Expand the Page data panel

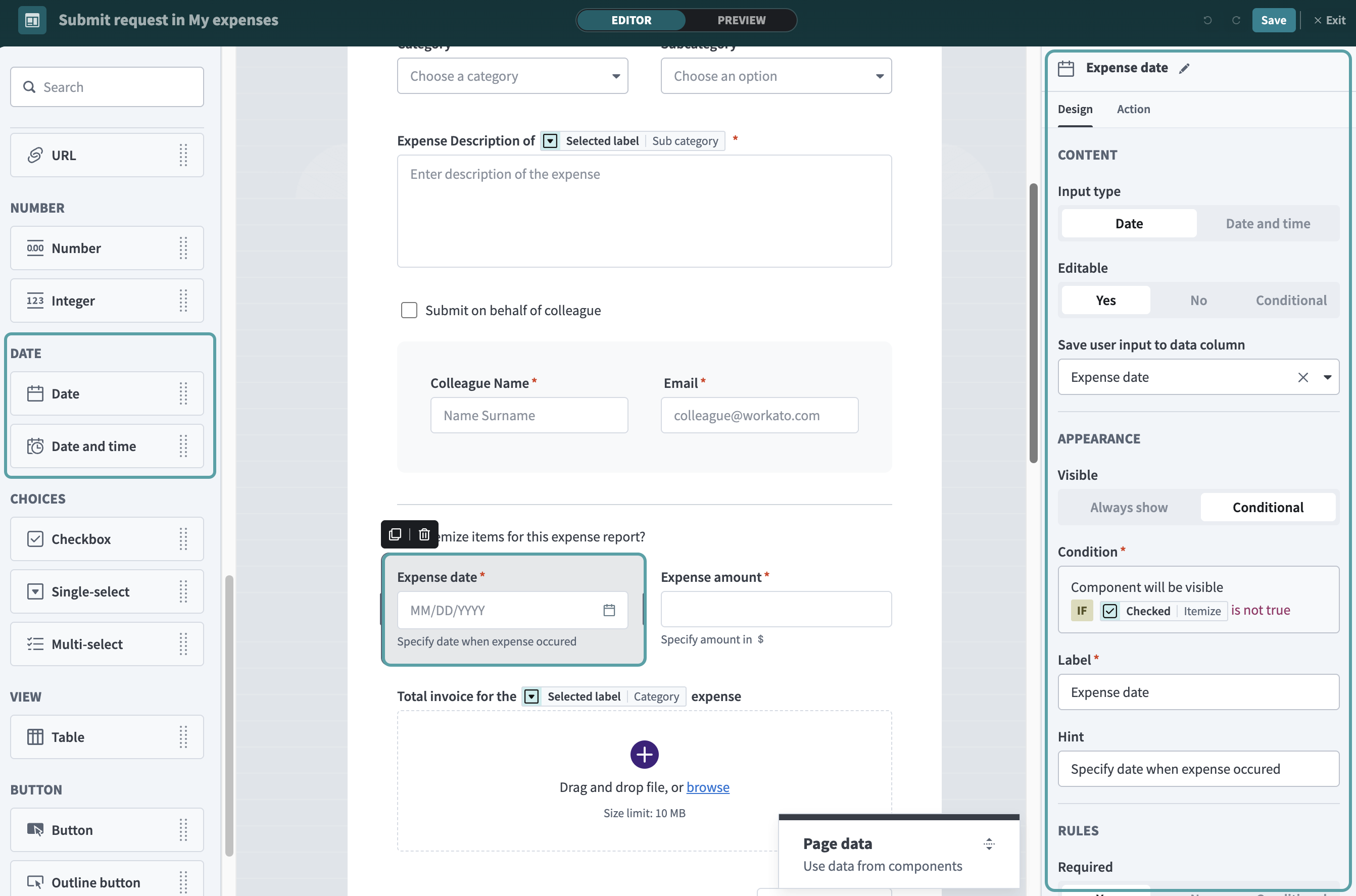(989, 844)
